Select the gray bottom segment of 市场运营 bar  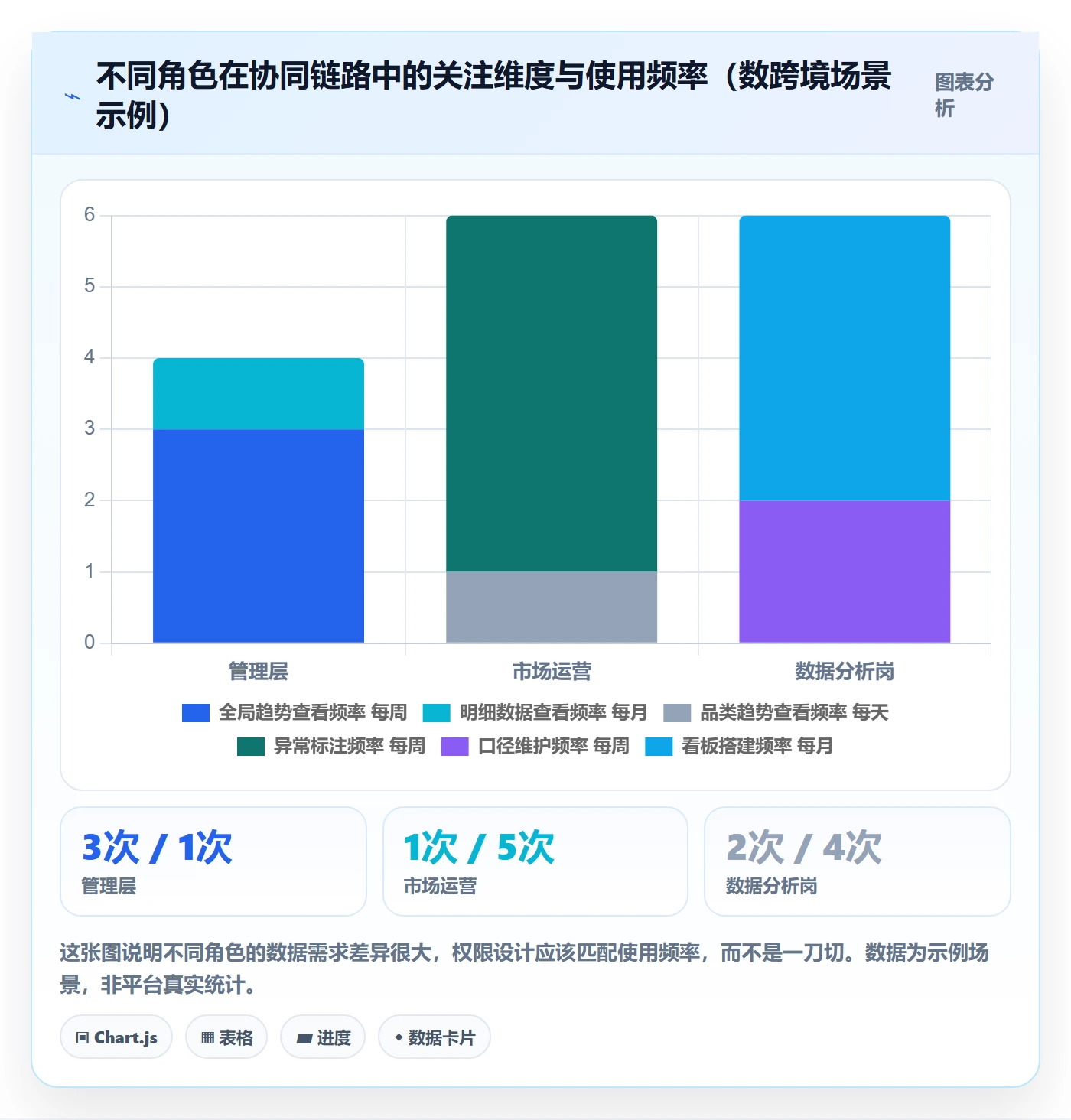(552, 607)
